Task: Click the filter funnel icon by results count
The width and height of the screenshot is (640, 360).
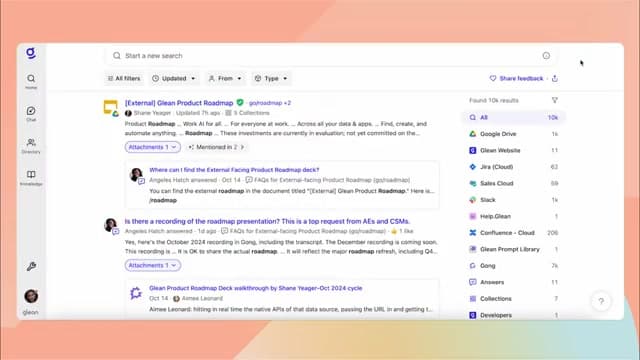Action: (x=554, y=100)
